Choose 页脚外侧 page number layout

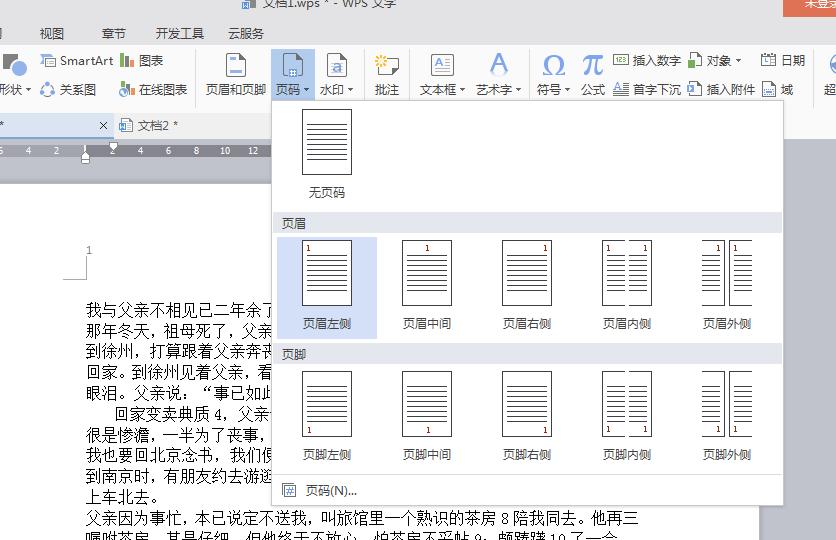tap(727, 417)
